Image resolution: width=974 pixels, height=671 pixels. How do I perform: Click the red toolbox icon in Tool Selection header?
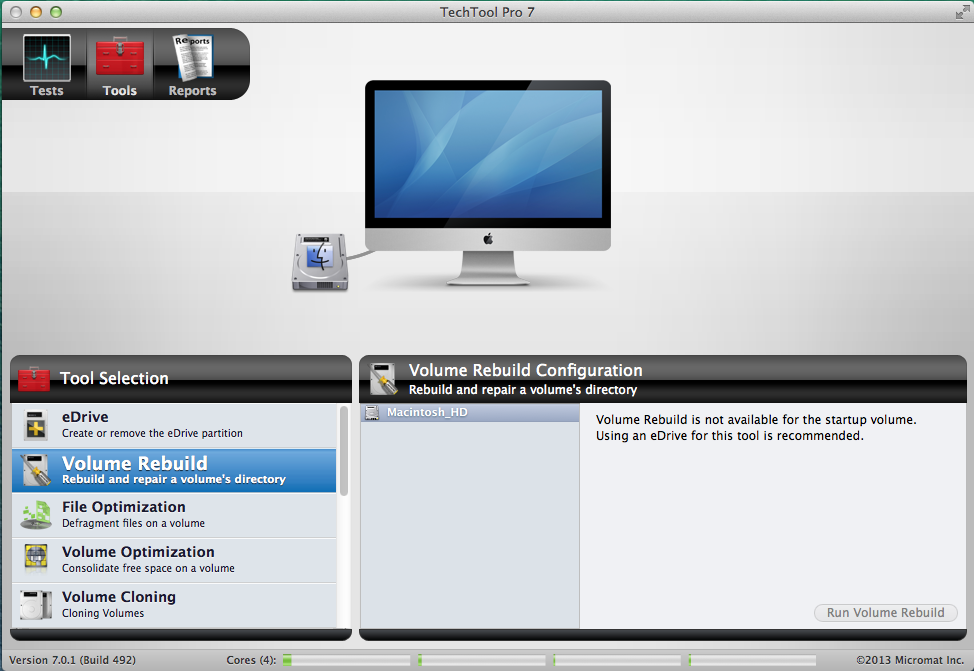click(x=34, y=378)
